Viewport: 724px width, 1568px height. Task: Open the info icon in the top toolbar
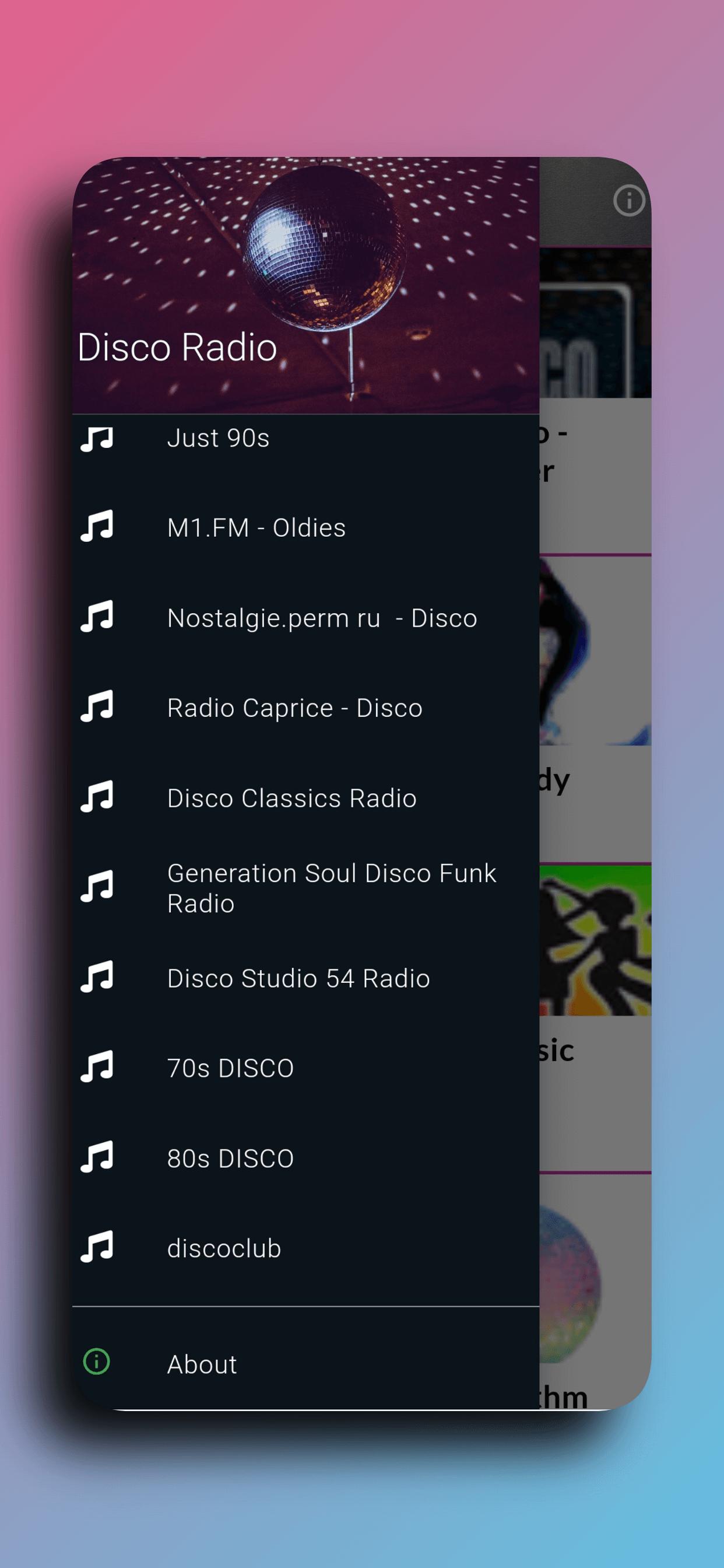tap(628, 200)
